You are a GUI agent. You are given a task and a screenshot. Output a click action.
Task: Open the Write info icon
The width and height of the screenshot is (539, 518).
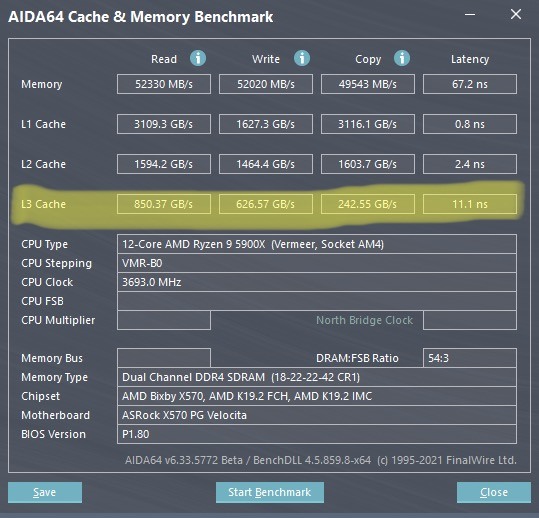[302, 58]
